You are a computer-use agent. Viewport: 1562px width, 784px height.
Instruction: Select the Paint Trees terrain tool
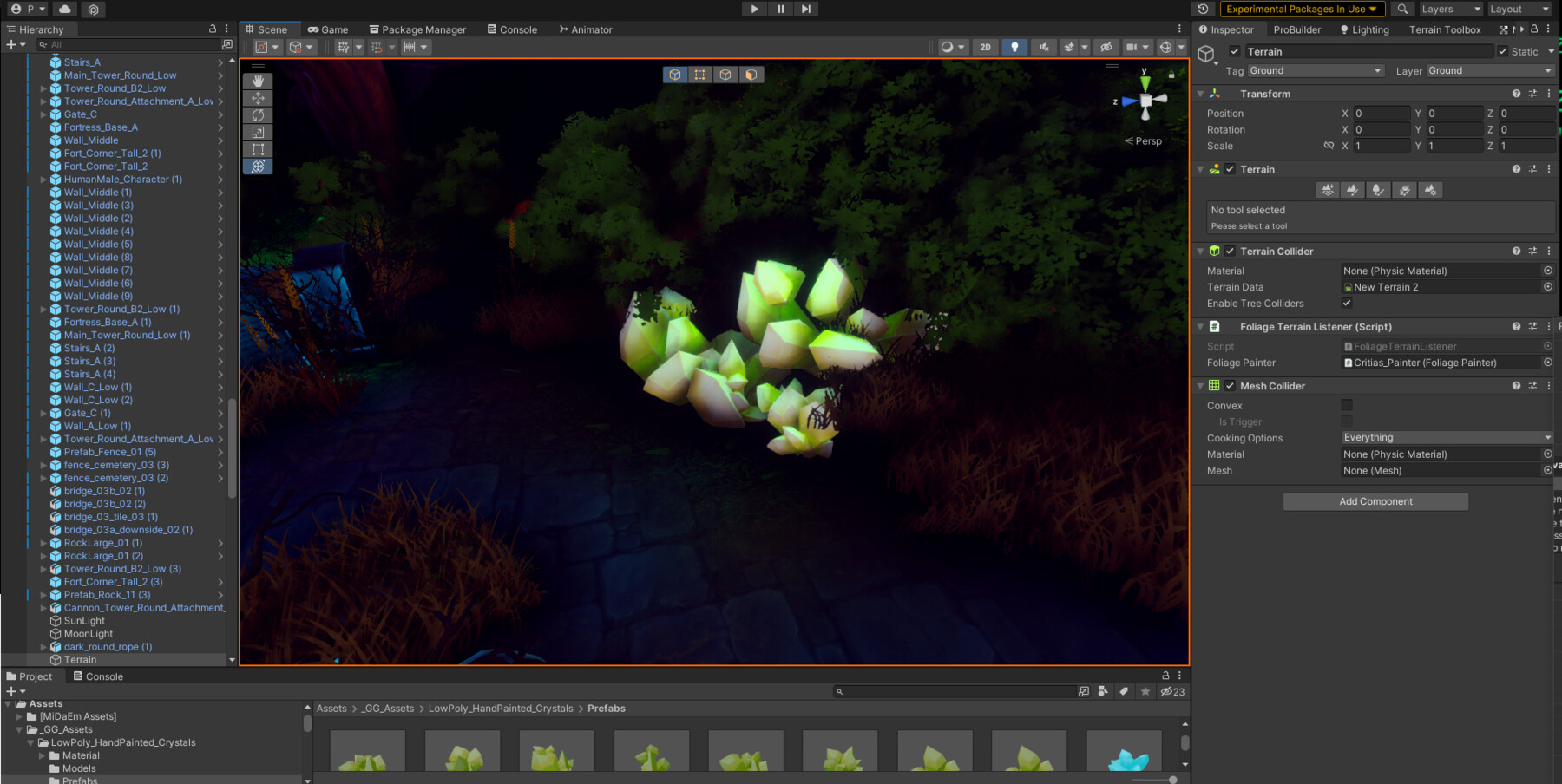click(x=1378, y=190)
